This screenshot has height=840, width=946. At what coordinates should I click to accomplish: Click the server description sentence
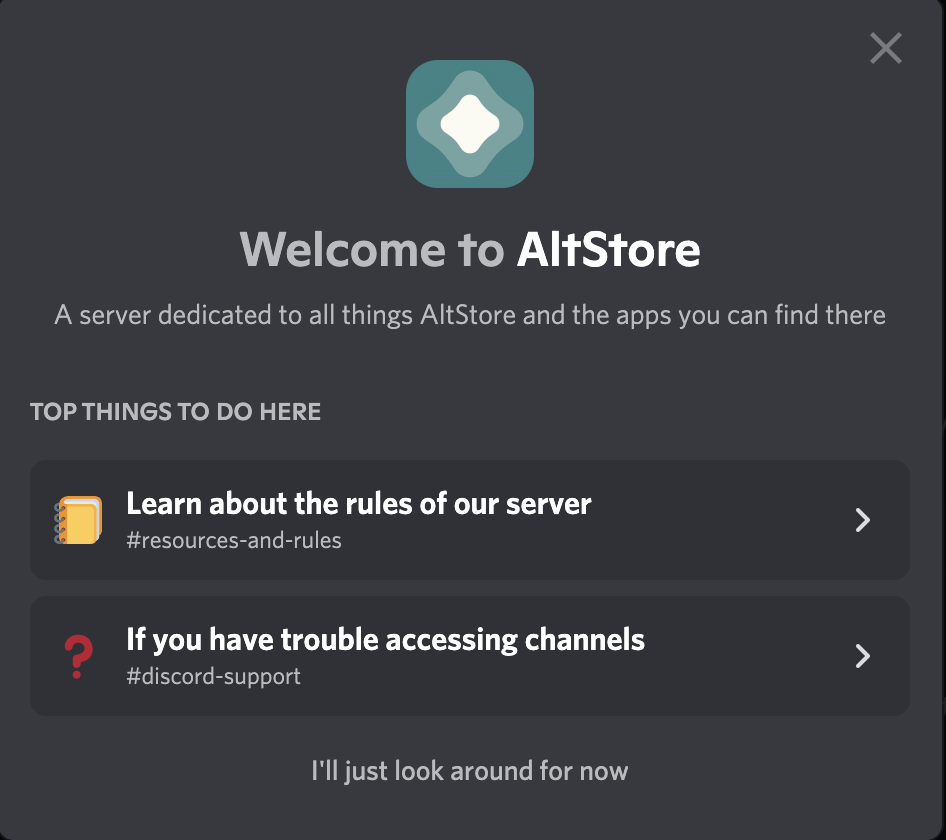470,316
